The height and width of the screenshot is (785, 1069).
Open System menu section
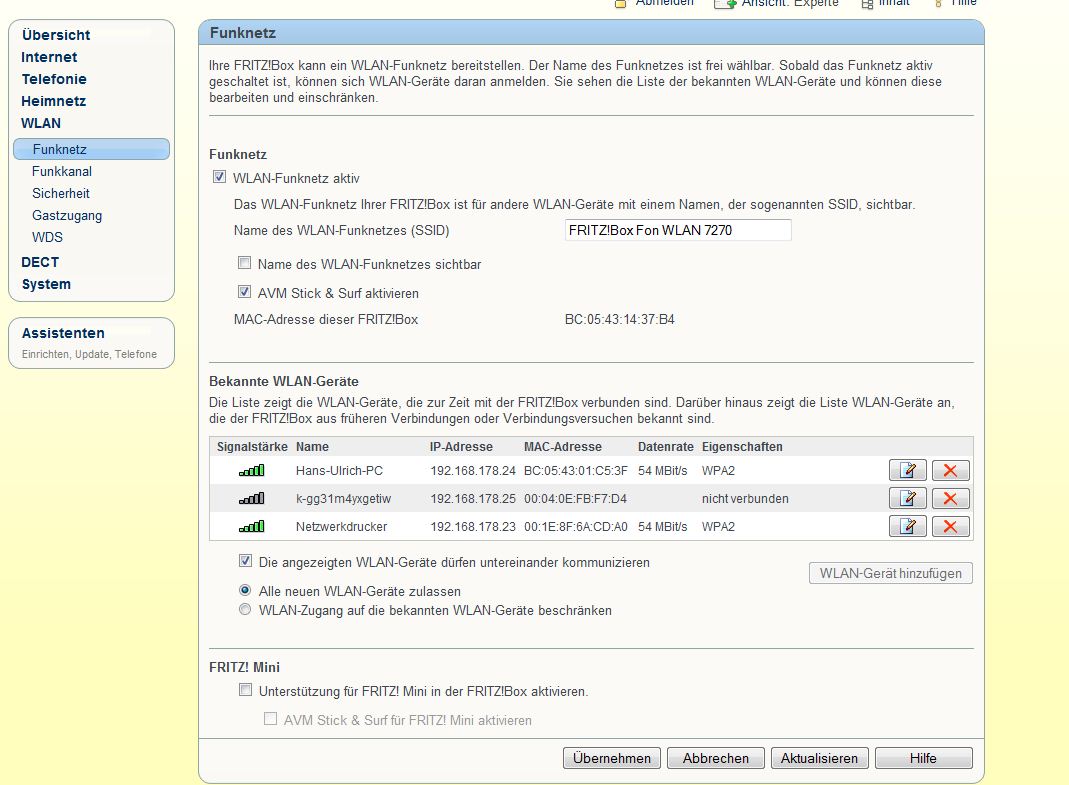[x=46, y=284]
